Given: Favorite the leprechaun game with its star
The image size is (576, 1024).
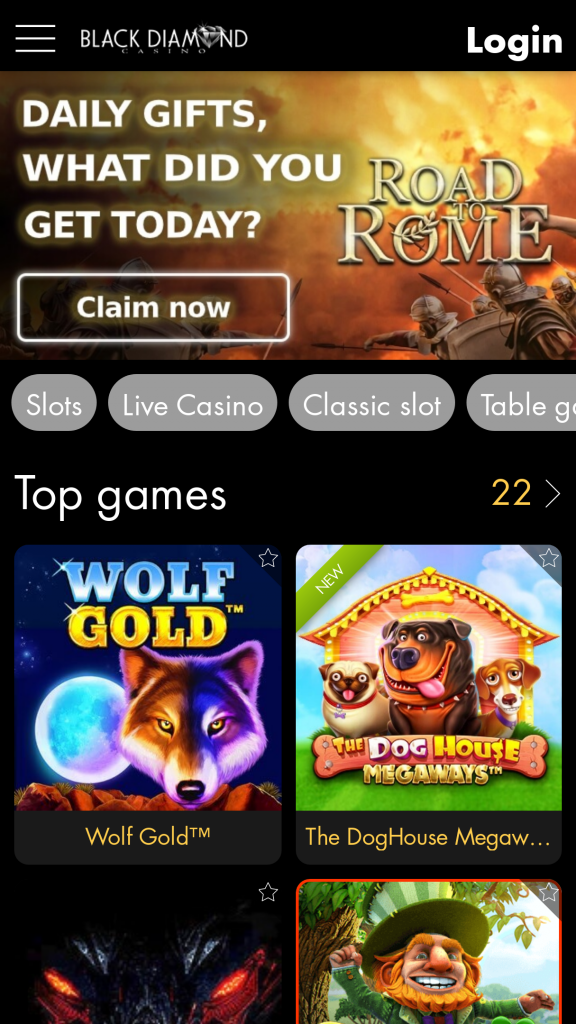Looking at the screenshot, I should [549, 892].
